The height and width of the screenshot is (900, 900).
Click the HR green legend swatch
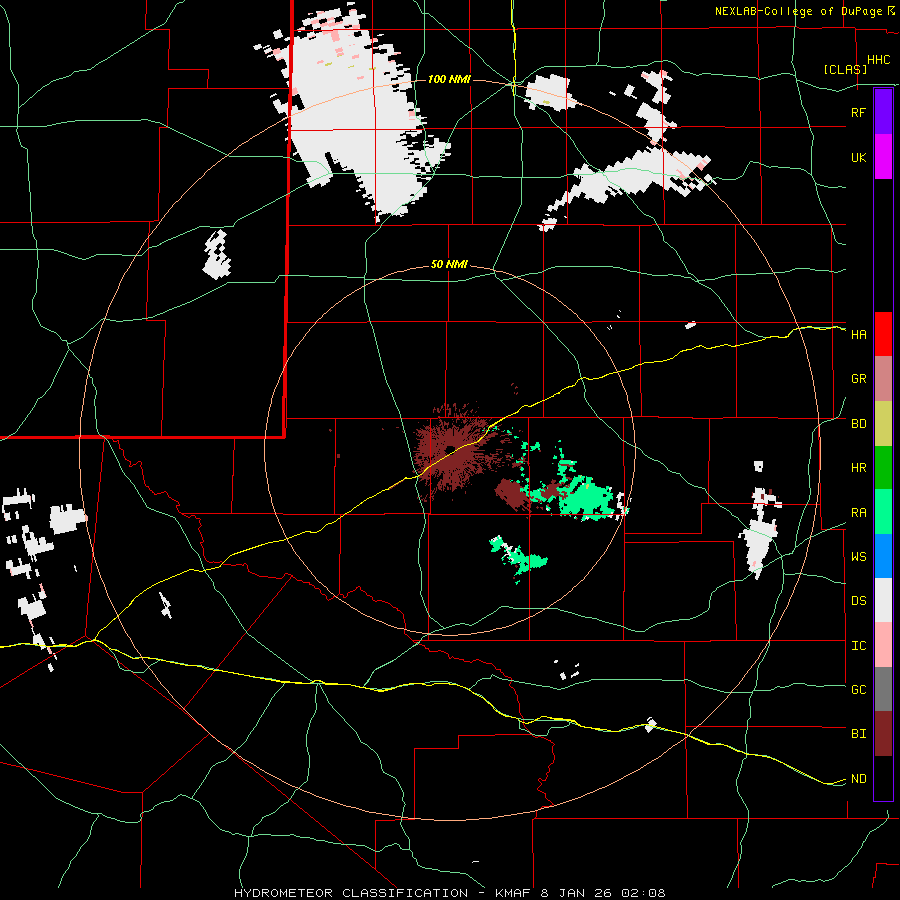point(883,468)
